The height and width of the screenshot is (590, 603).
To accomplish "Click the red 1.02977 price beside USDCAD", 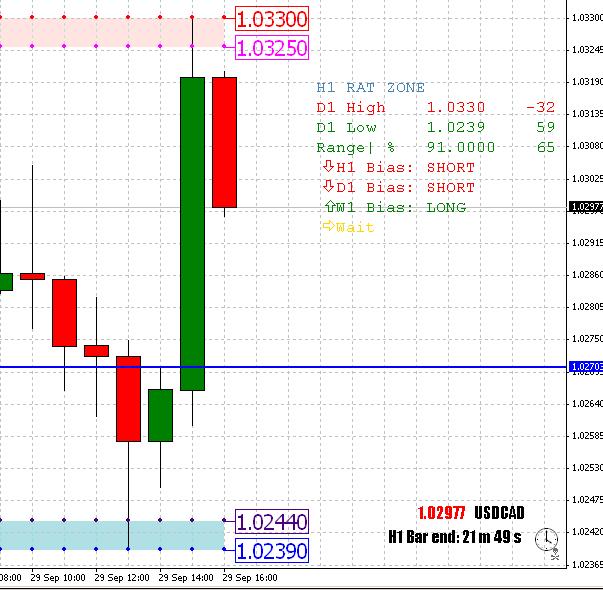I will 441,513.
